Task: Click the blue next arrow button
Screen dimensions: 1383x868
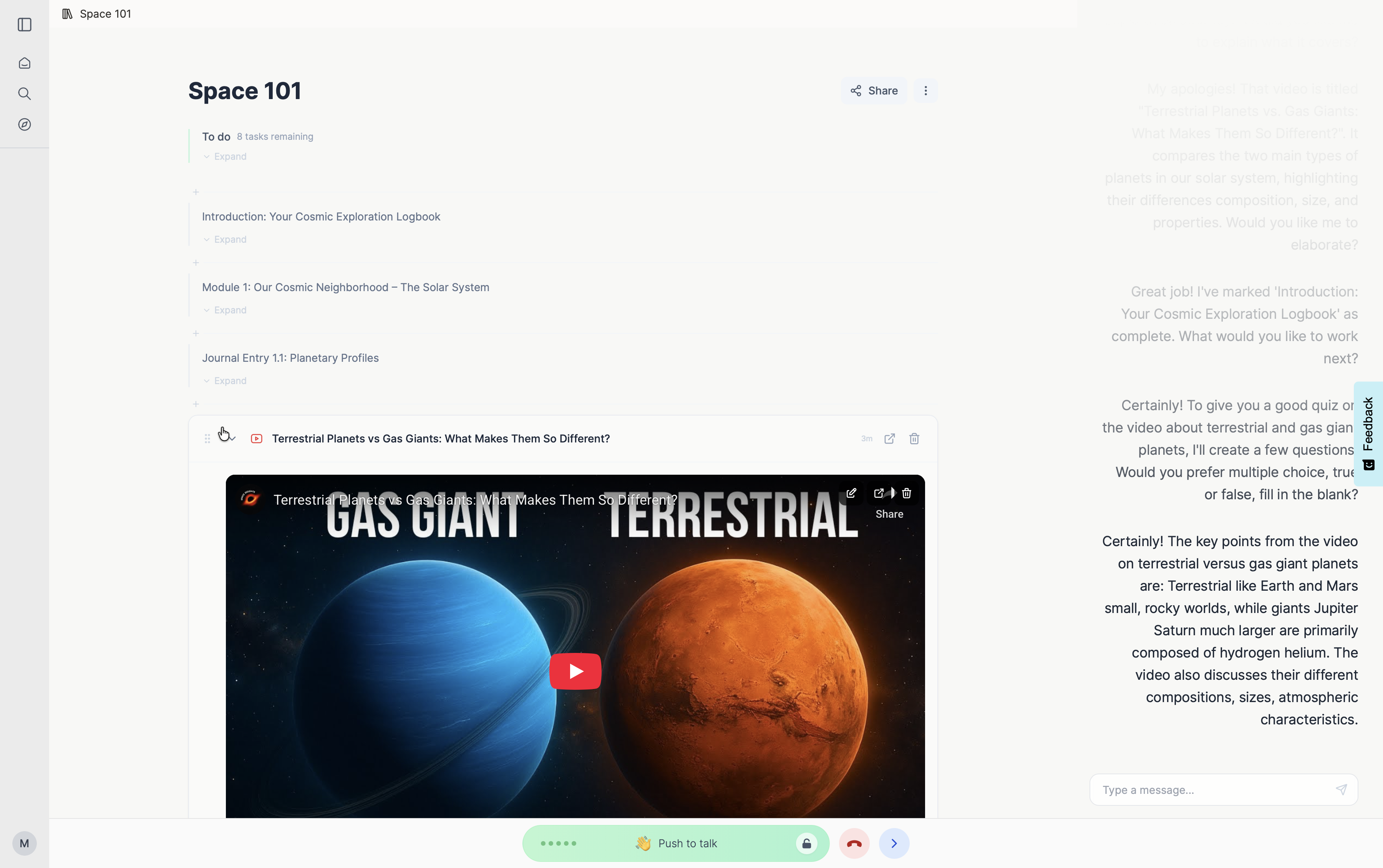Action: [894, 843]
